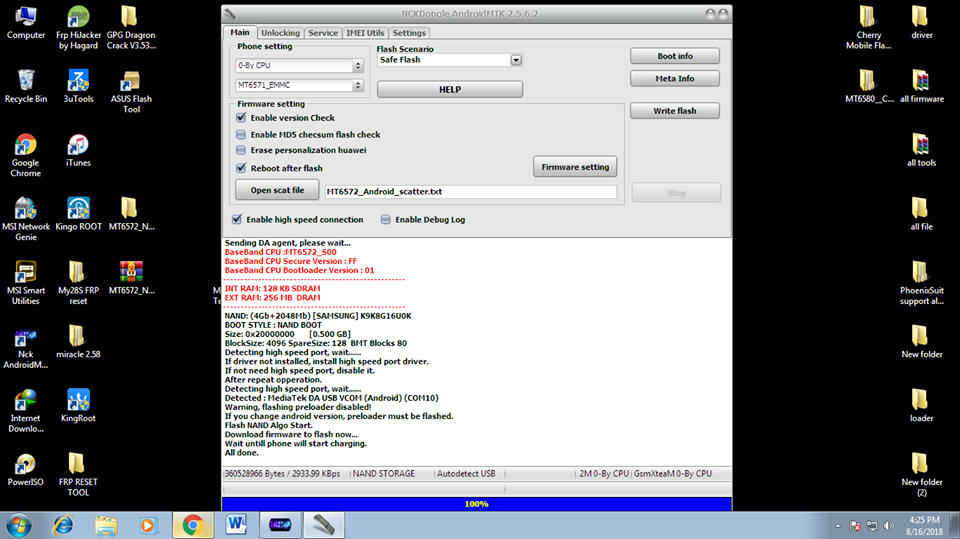Open Word from the taskbar
This screenshot has height=539, width=960.
pos(236,526)
